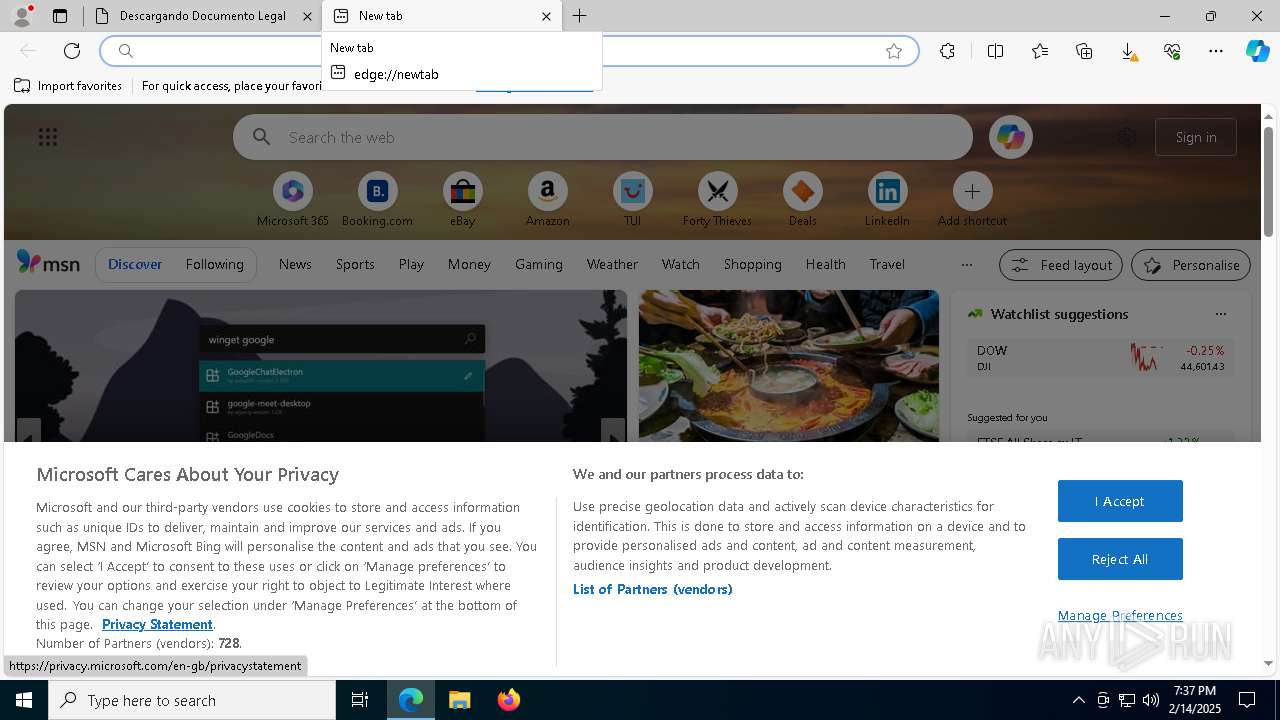The width and height of the screenshot is (1280, 720).
Task: Open File Explorer from taskbar
Action: click(x=459, y=700)
